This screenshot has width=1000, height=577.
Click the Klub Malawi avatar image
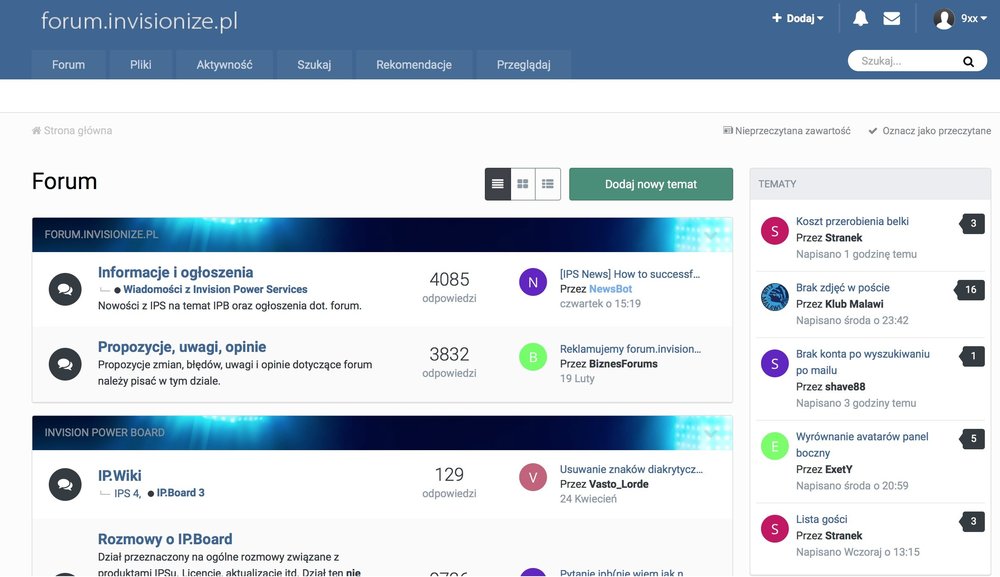tap(774, 297)
